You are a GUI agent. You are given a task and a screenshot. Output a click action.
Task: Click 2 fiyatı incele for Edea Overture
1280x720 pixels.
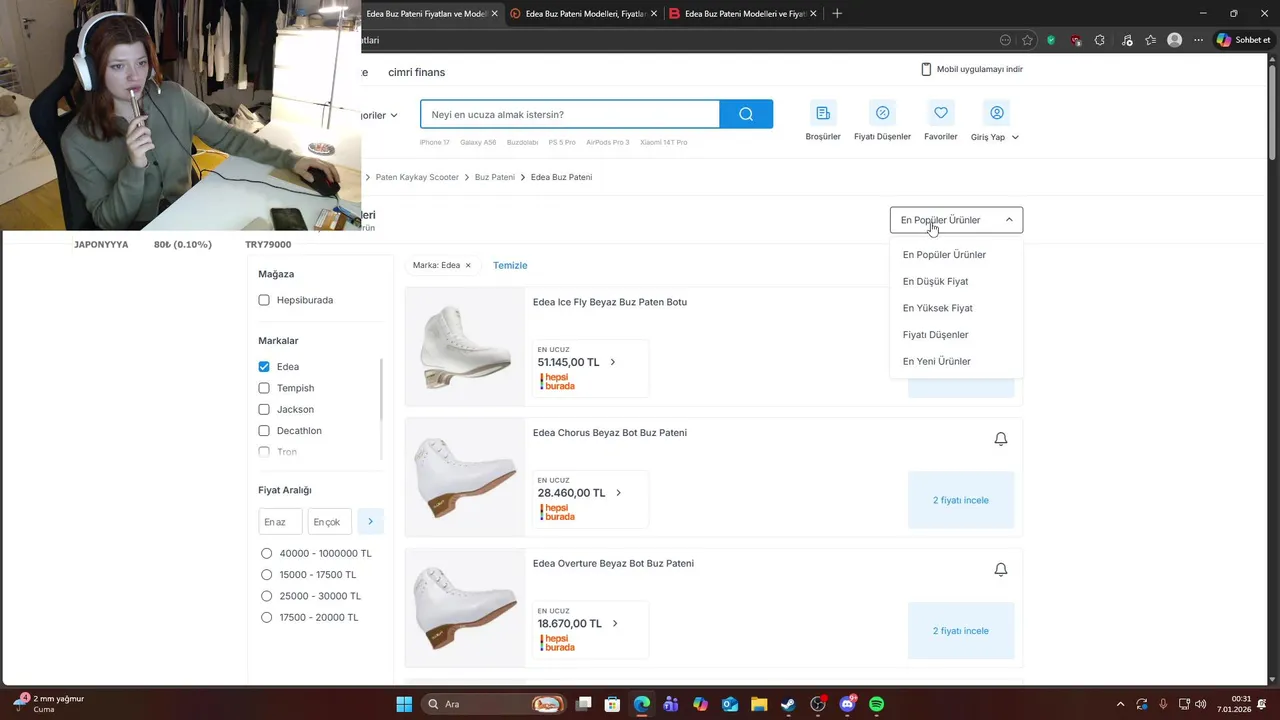click(961, 631)
